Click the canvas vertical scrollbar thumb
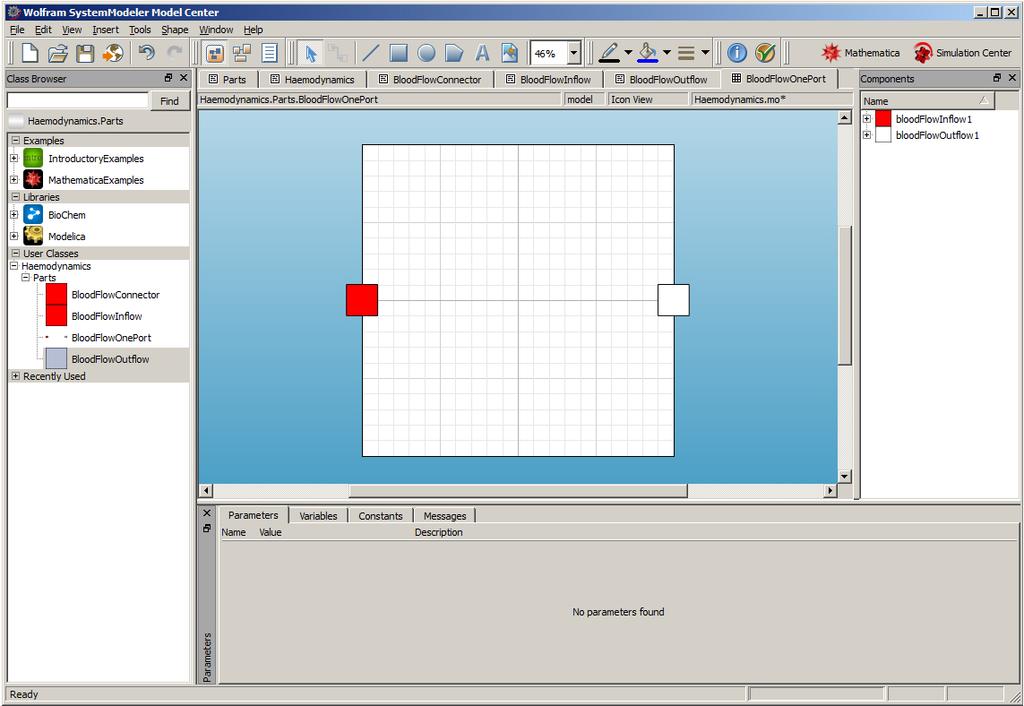This screenshot has height=706, width=1024. (x=844, y=296)
